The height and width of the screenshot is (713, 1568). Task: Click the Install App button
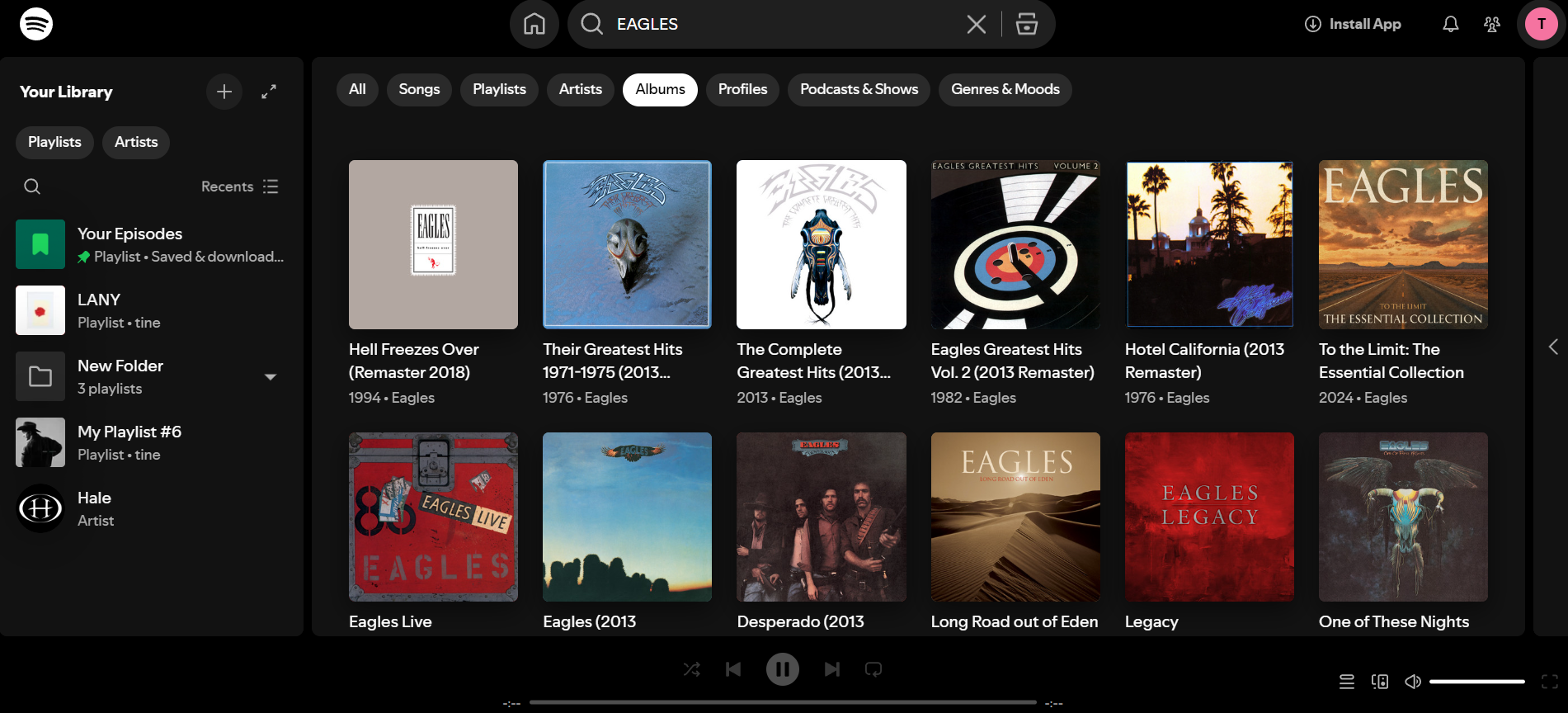[x=1353, y=24]
